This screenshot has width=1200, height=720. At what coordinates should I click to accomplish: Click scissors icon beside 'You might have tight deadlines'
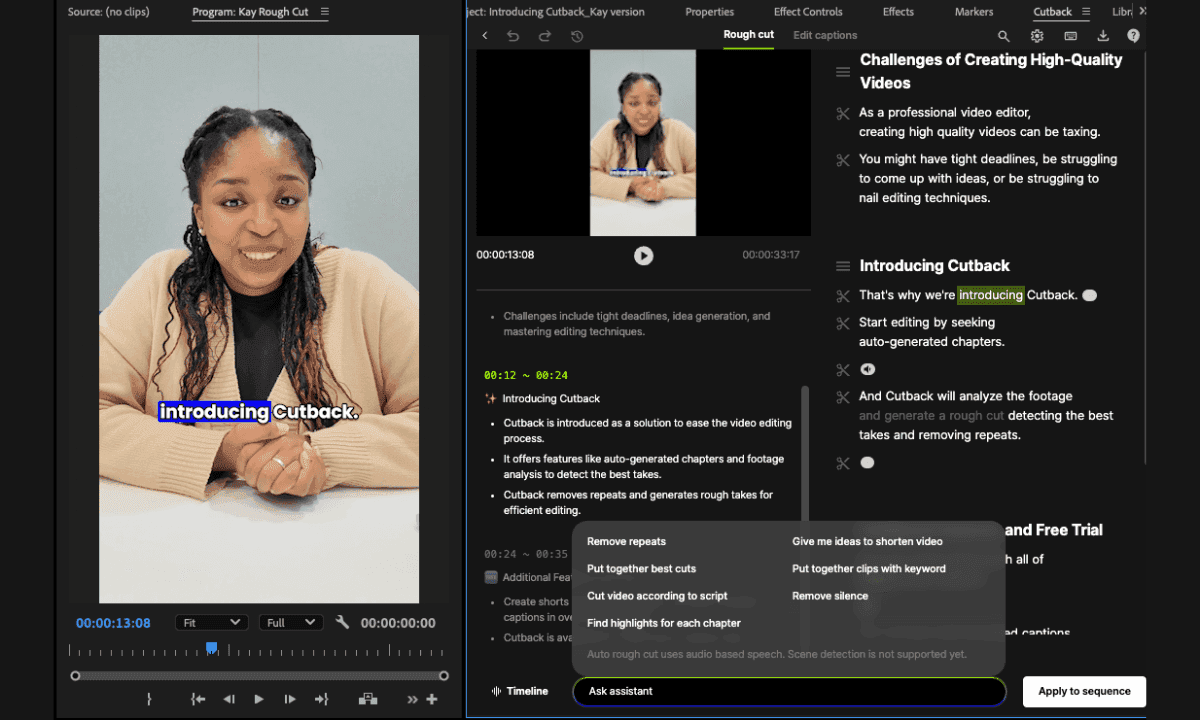(x=843, y=160)
